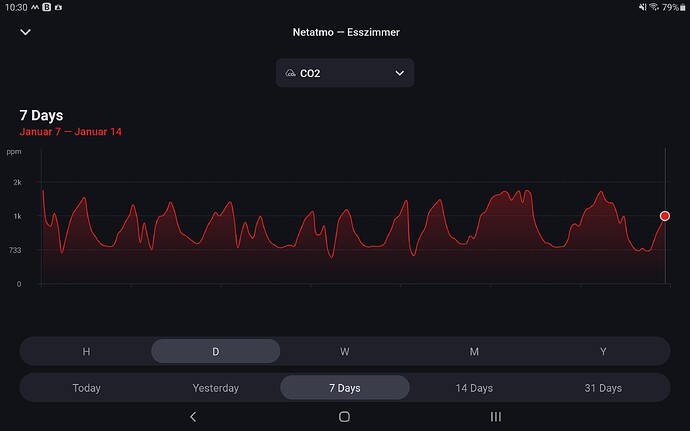Switch to the Yesterday range tab
Screen dimensions: 690x431
(x=216, y=388)
